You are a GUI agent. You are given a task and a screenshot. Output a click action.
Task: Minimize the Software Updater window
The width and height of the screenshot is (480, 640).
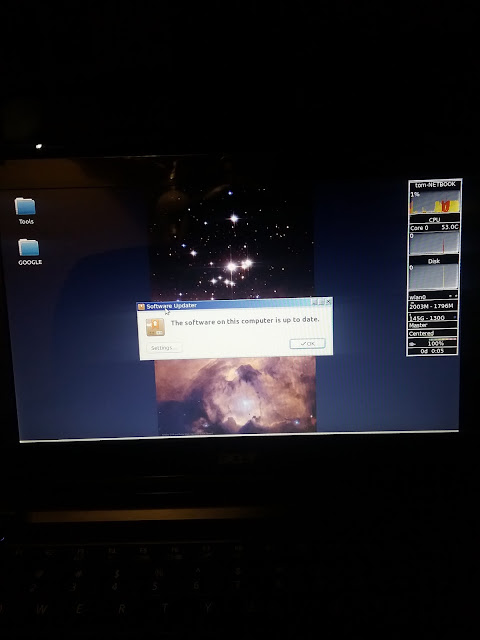pyautogui.click(x=315, y=302)
